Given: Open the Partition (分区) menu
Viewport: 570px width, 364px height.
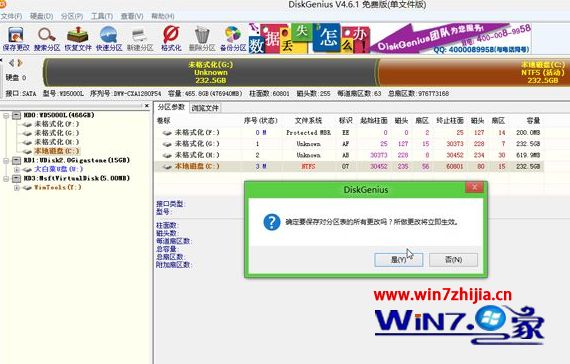Looking at the screenshot, I should 72,16.
